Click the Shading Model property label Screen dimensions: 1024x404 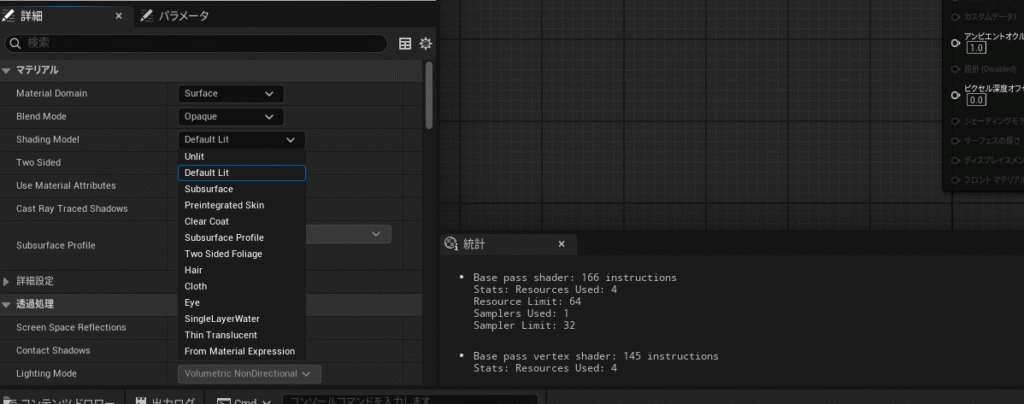coord(48,140)
